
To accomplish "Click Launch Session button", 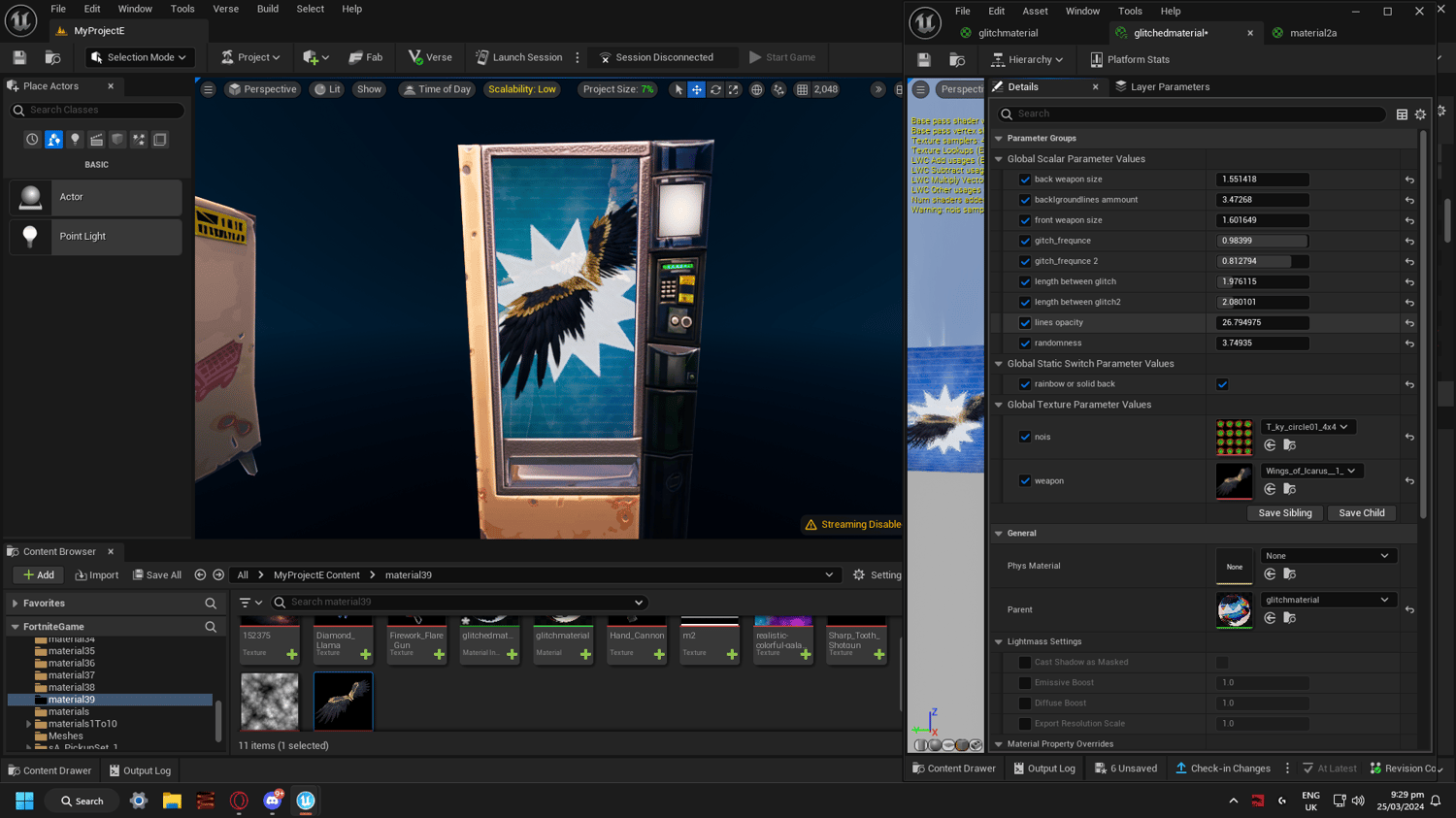I will (518, 57).
